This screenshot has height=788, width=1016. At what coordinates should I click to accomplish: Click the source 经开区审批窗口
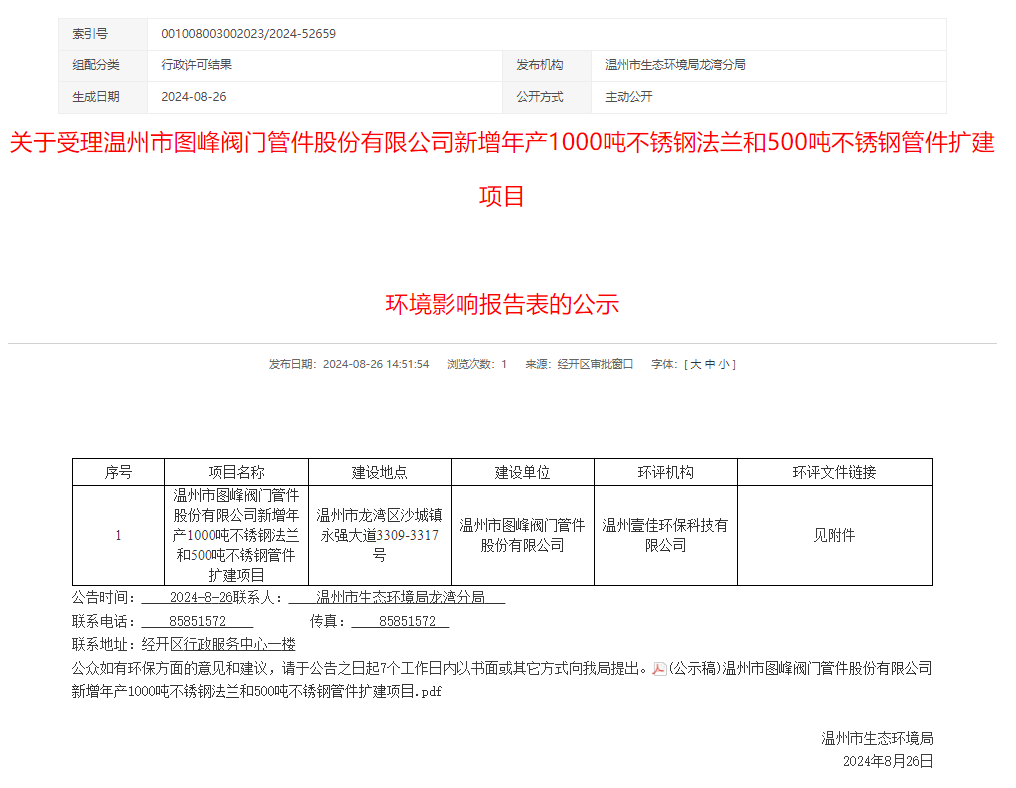[595, 364]
